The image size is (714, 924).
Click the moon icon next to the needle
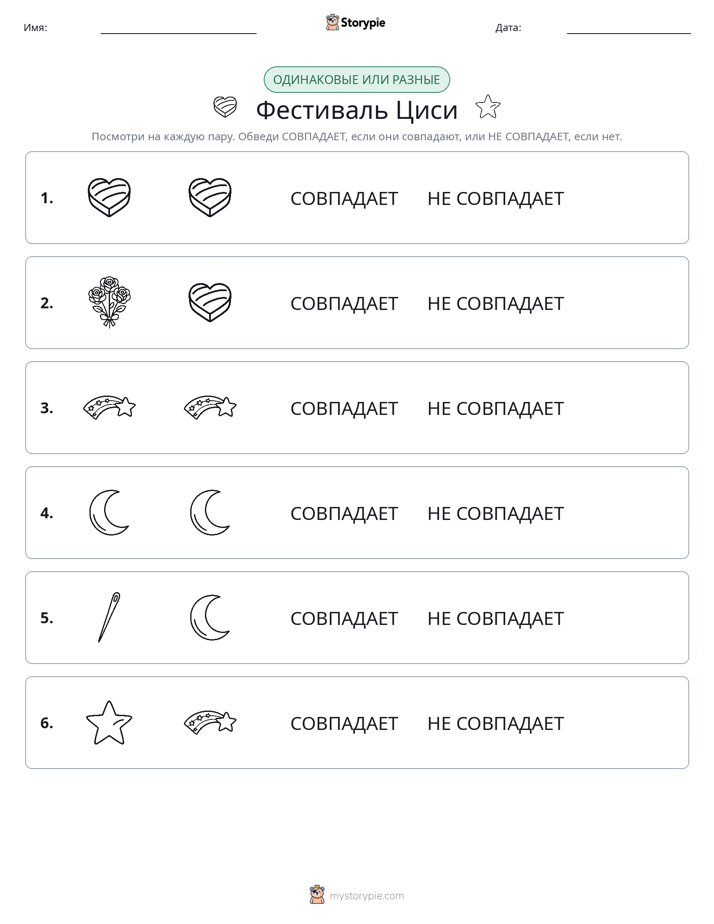pyautogui.click(x=210, y=617)
